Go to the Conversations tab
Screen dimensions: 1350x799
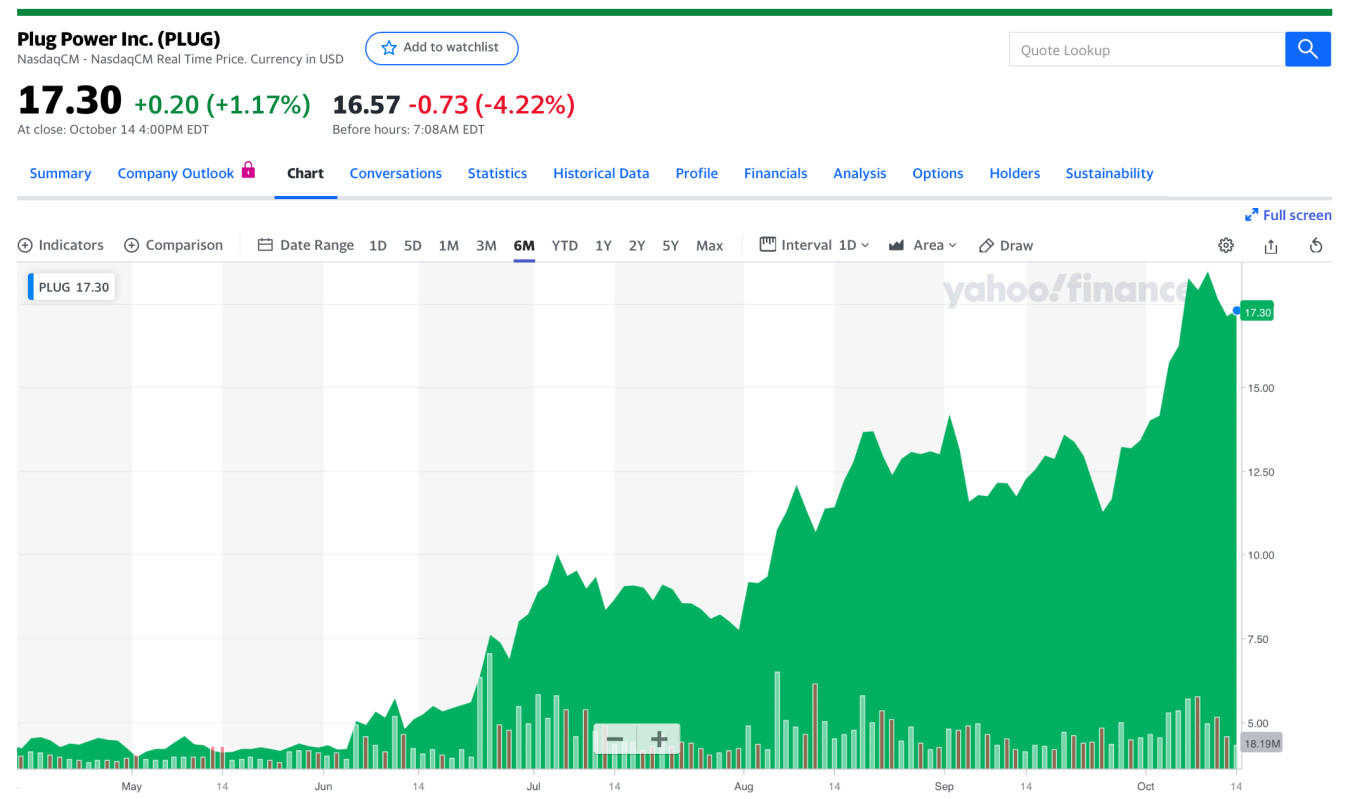coord(395,173)
